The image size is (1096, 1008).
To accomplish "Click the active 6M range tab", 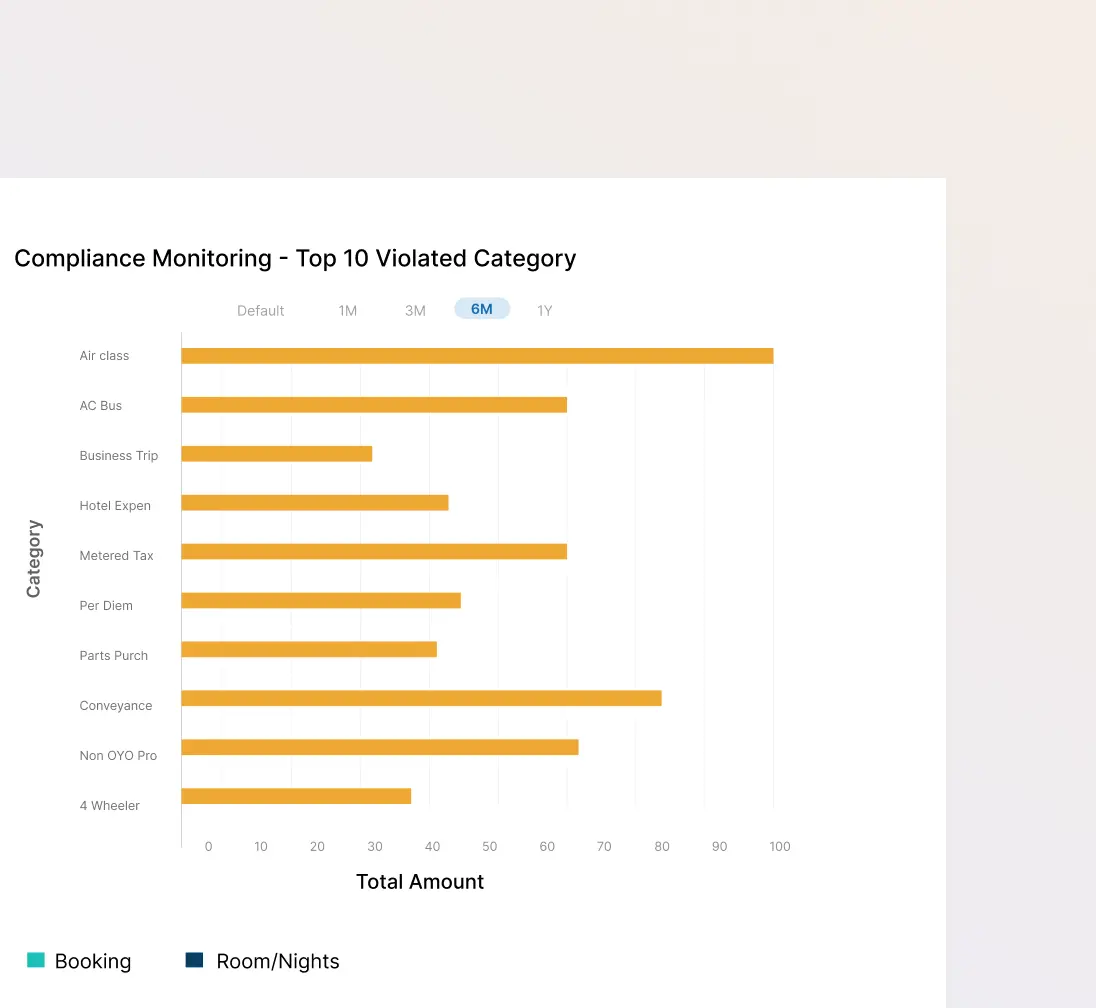I will tap(482, 309).
